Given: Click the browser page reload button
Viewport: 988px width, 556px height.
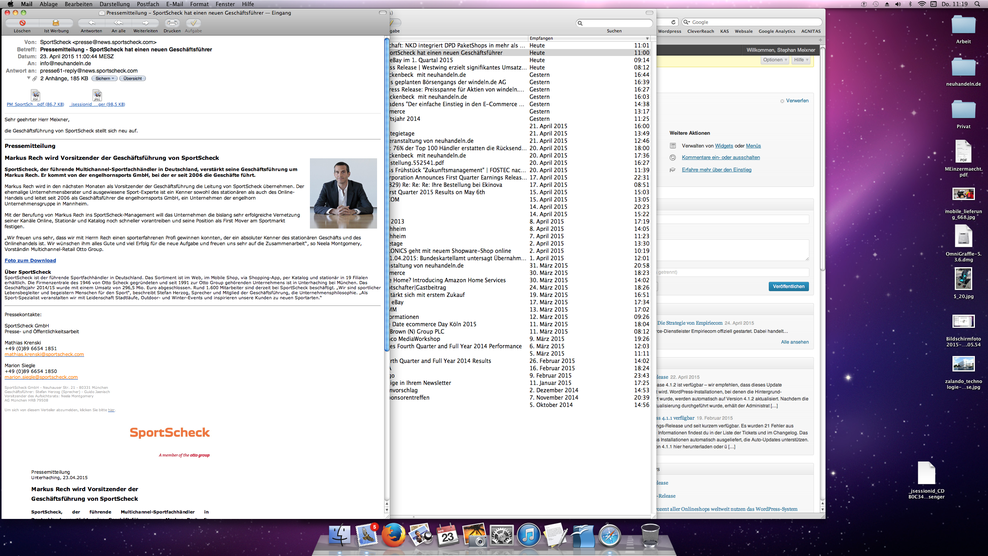Looking at the screenshot, I should (673, 22).
